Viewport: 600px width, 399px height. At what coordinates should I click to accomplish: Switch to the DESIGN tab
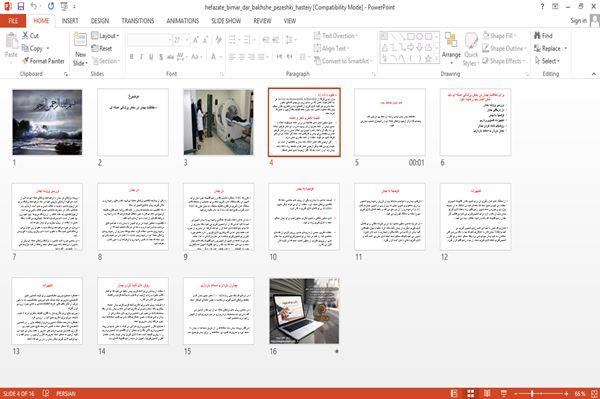(x=99, y=21)
